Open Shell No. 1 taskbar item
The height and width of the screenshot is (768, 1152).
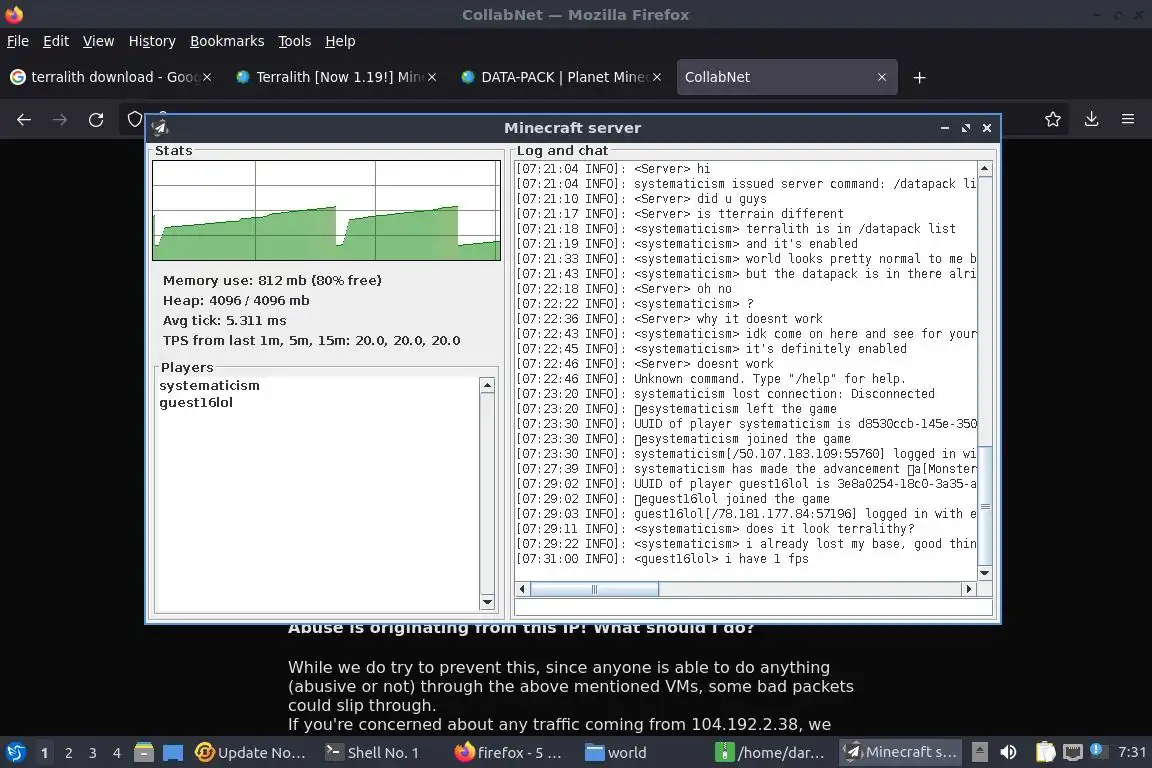373,752
